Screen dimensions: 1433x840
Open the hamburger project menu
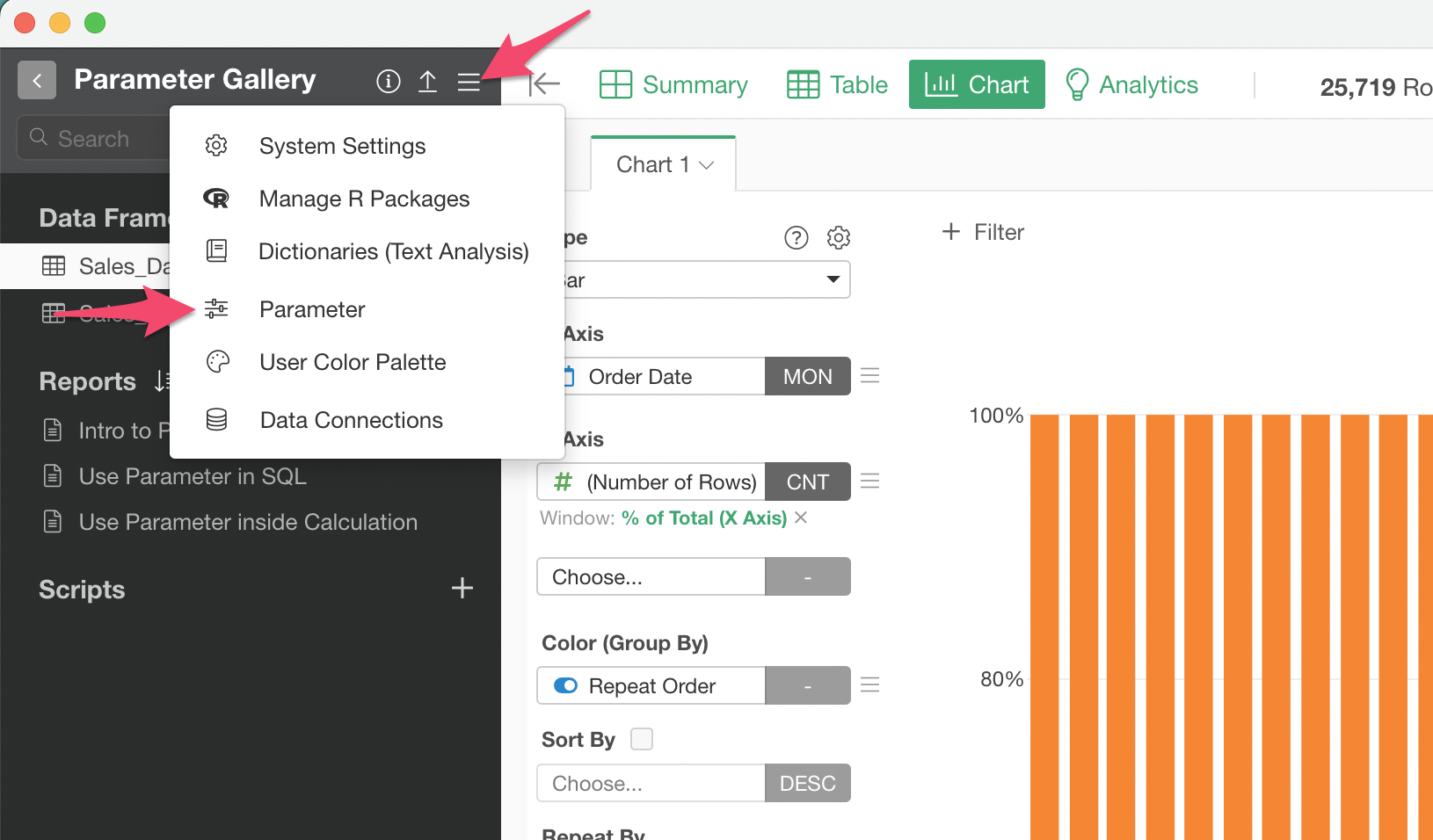click(469, 83)
